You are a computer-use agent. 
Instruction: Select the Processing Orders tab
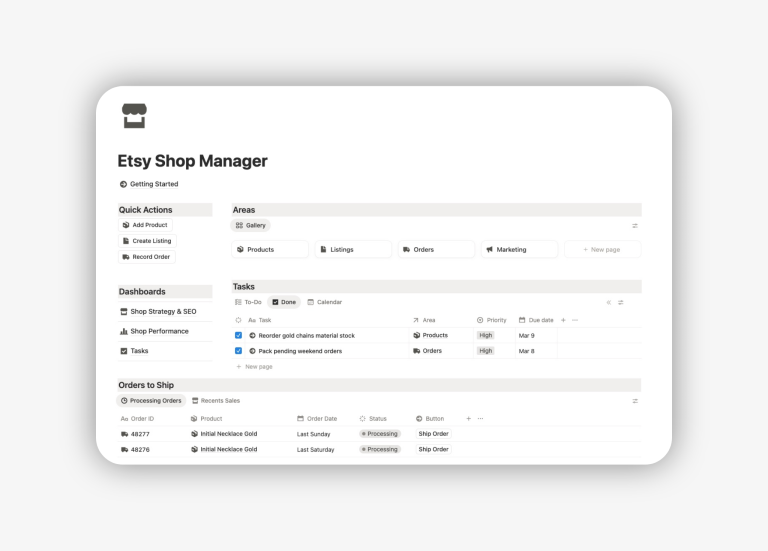151,401
